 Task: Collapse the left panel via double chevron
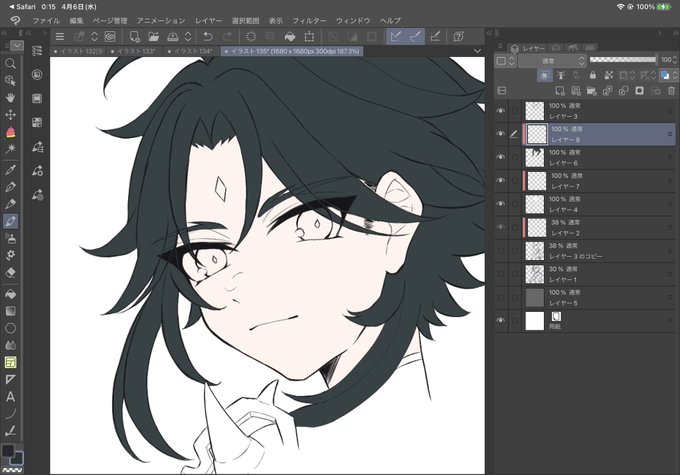[4, 33]
